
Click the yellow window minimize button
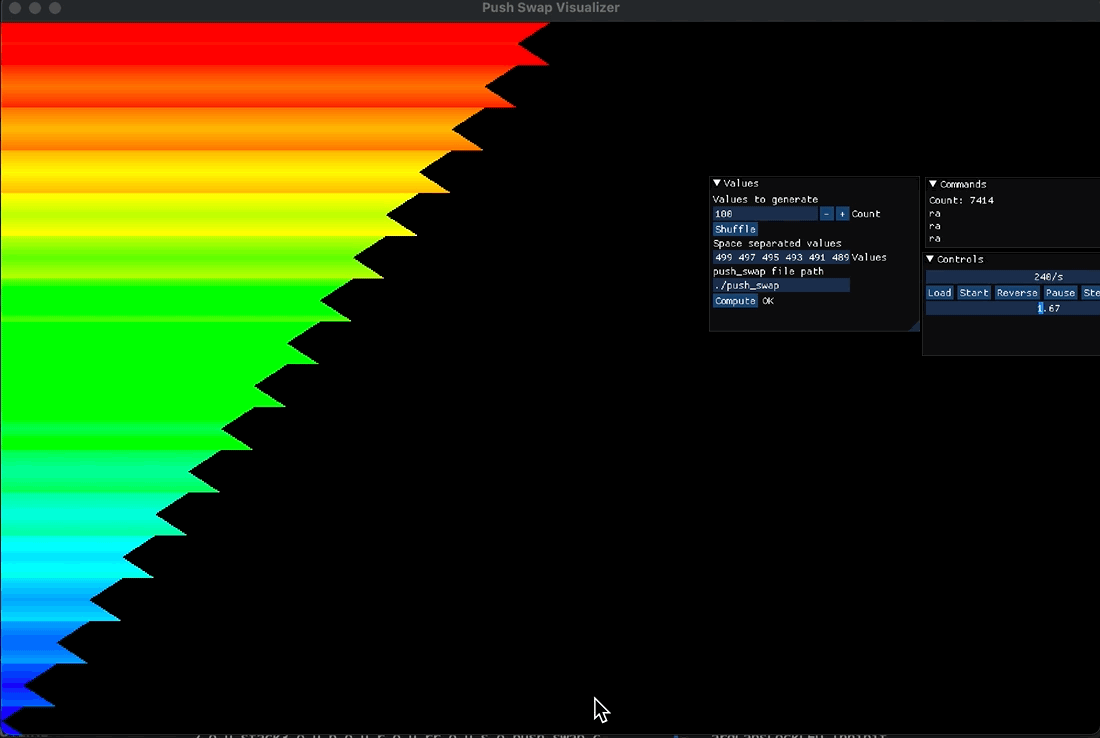point(35,8)
